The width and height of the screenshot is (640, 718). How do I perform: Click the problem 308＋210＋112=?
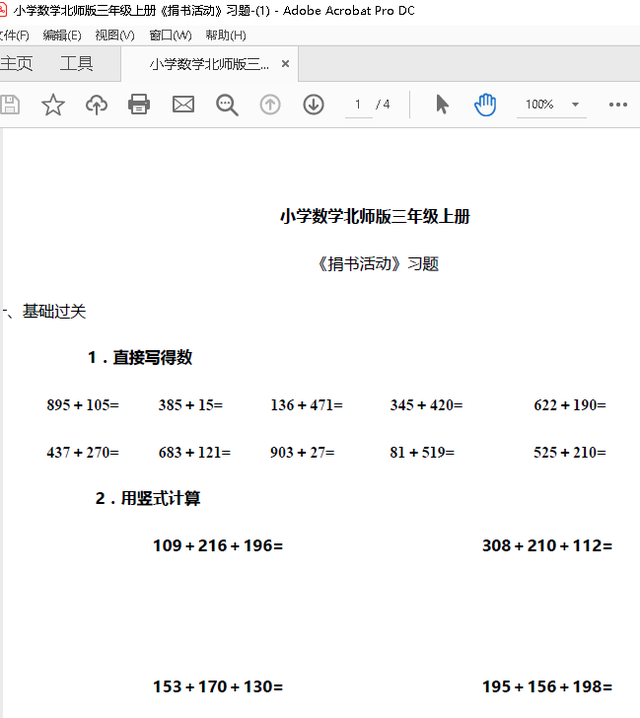point(547,545)
